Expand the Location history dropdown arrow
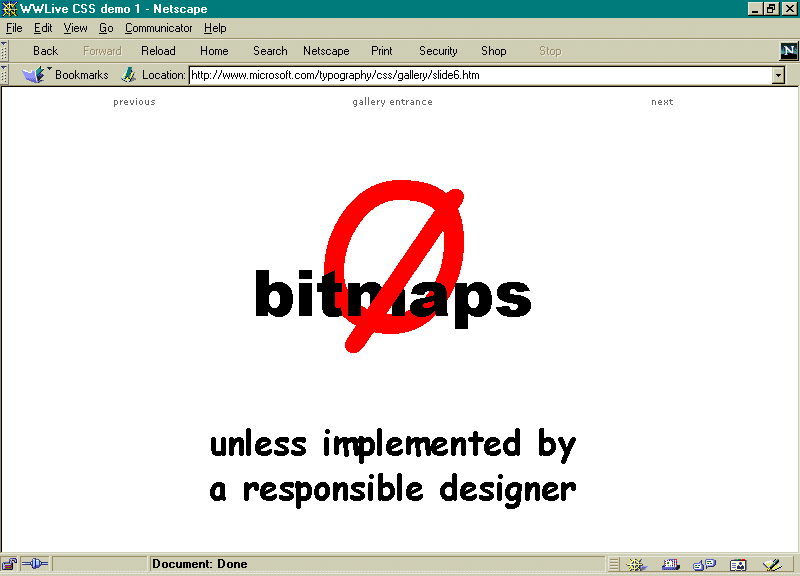This screenshot has width=800, height=576. pos(778,76)
